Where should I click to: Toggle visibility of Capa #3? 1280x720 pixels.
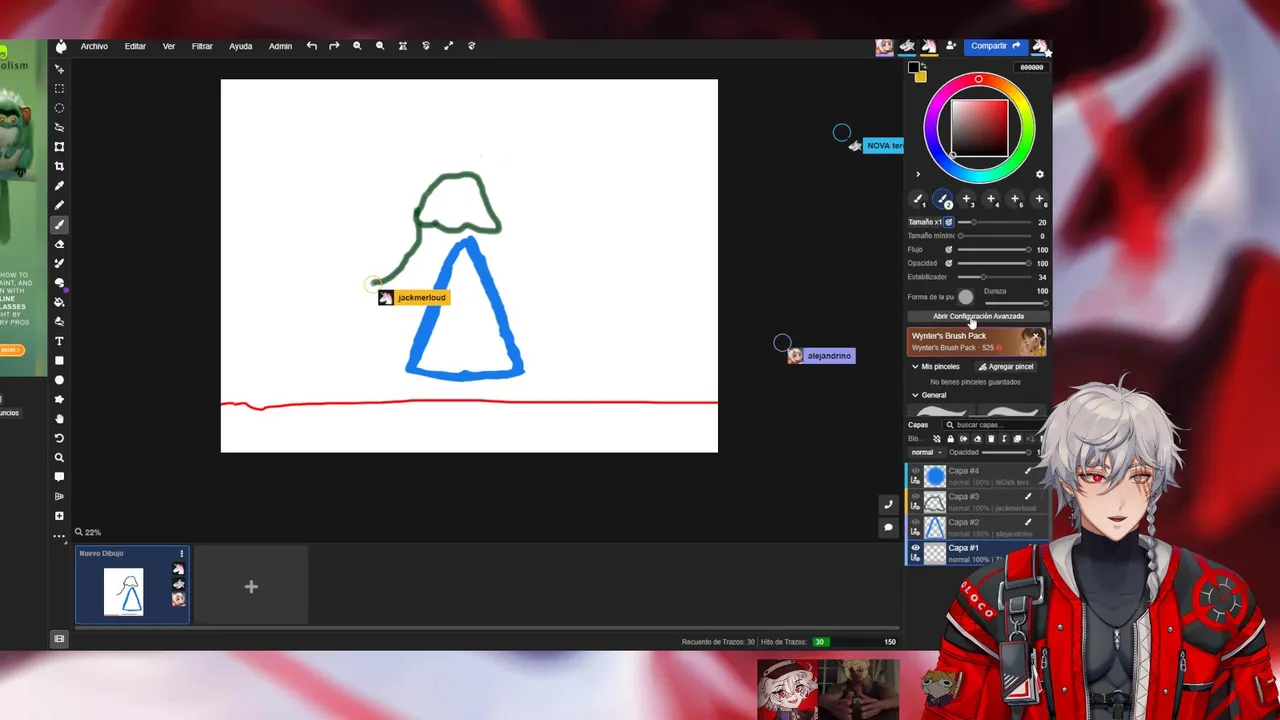click(915, 496)
